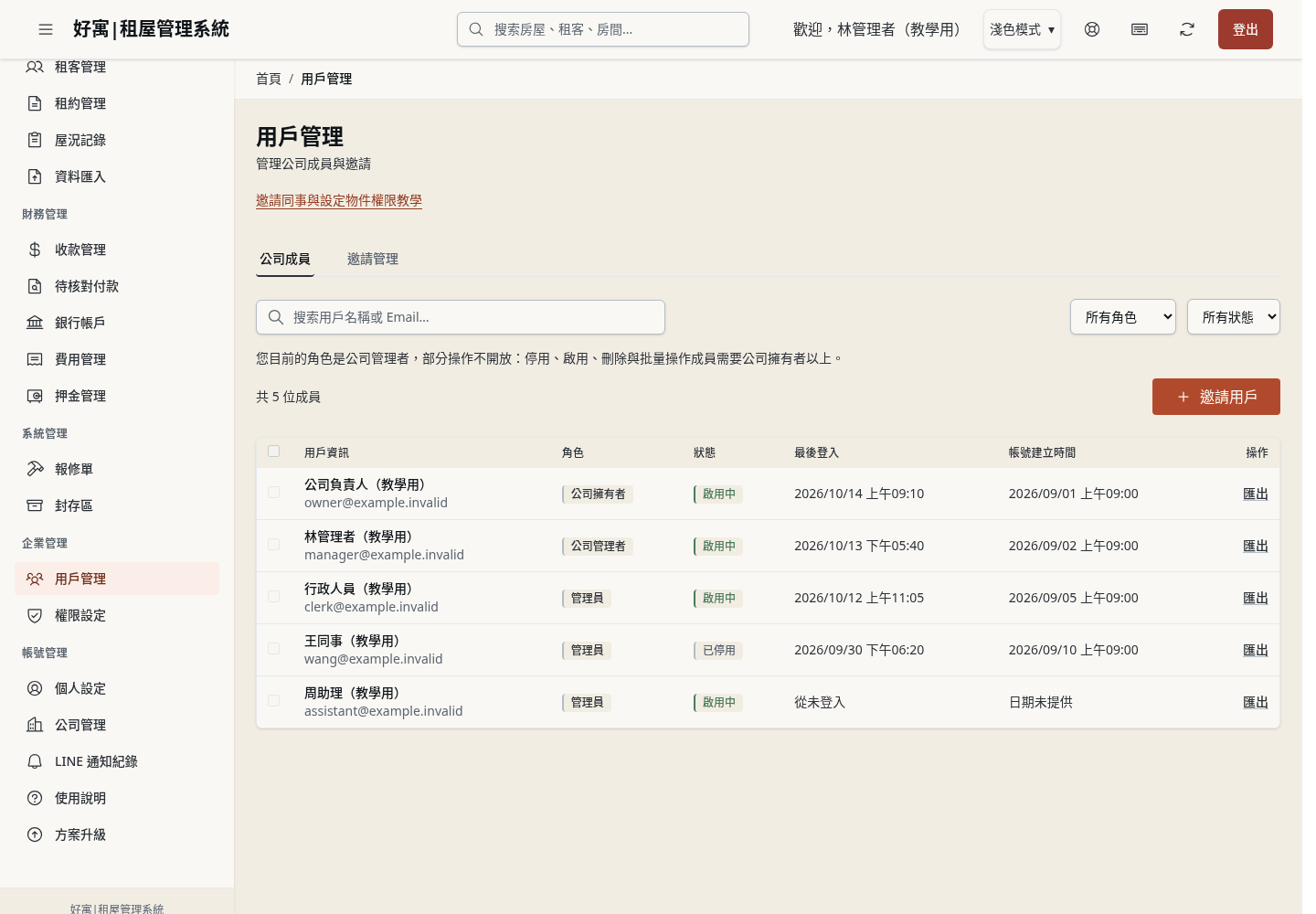Click the 好寓|租屋管理系統 header title

pyautogui.click(x=151, y=29)
